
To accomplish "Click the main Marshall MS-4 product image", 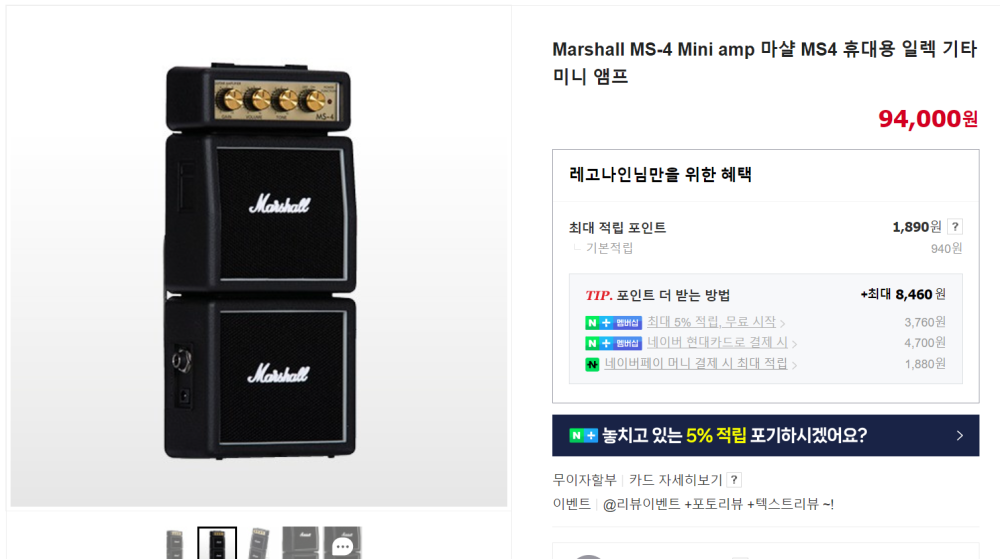I will pyautogui.click(x=259, y=257).
